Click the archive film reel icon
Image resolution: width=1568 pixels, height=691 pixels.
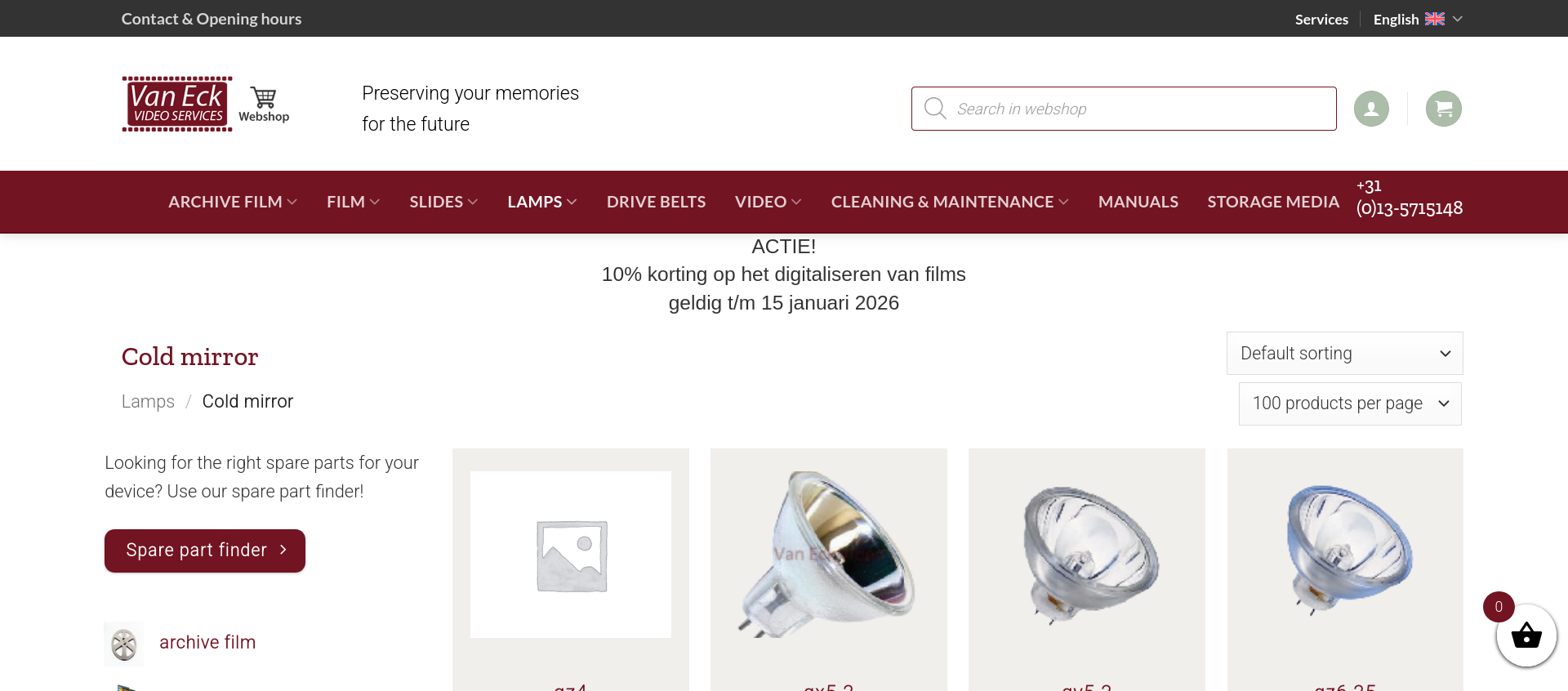(x=124, y=644)
